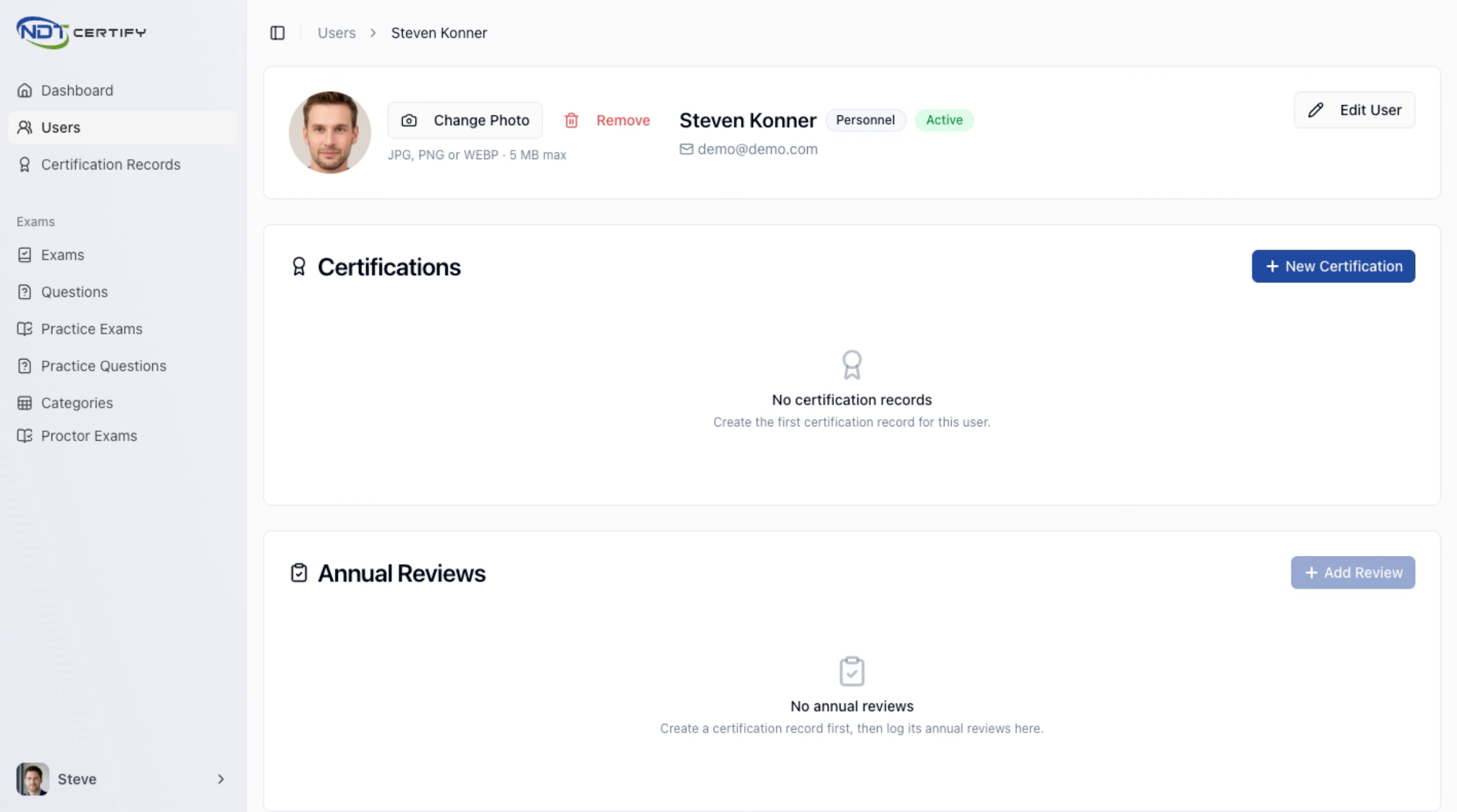Click the Annual Reviews clipboard icon
The height and width of the screenshot is (812, 1457).
[299, 573]
